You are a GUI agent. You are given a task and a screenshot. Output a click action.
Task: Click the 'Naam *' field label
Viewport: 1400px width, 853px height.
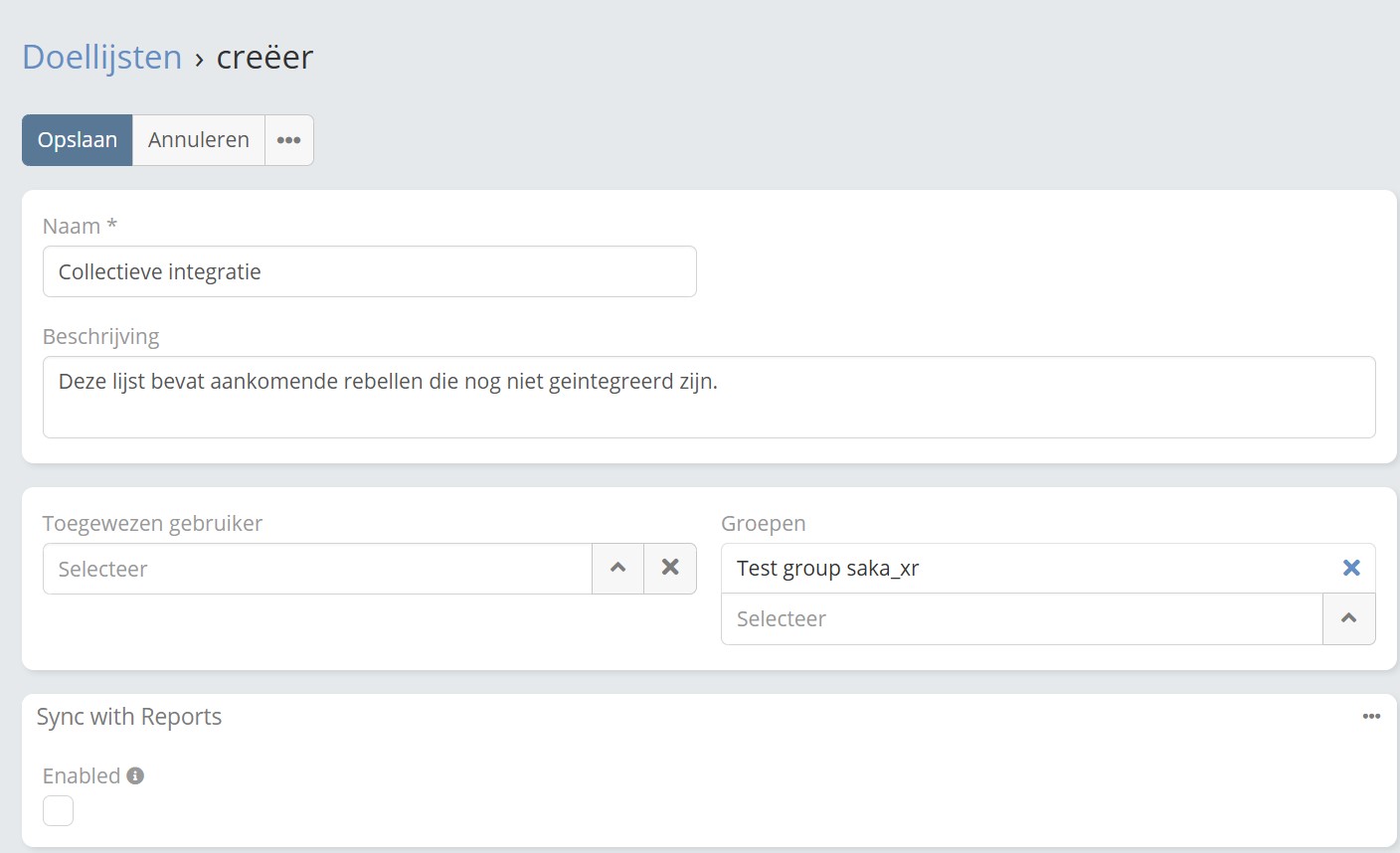pos(80,226)
